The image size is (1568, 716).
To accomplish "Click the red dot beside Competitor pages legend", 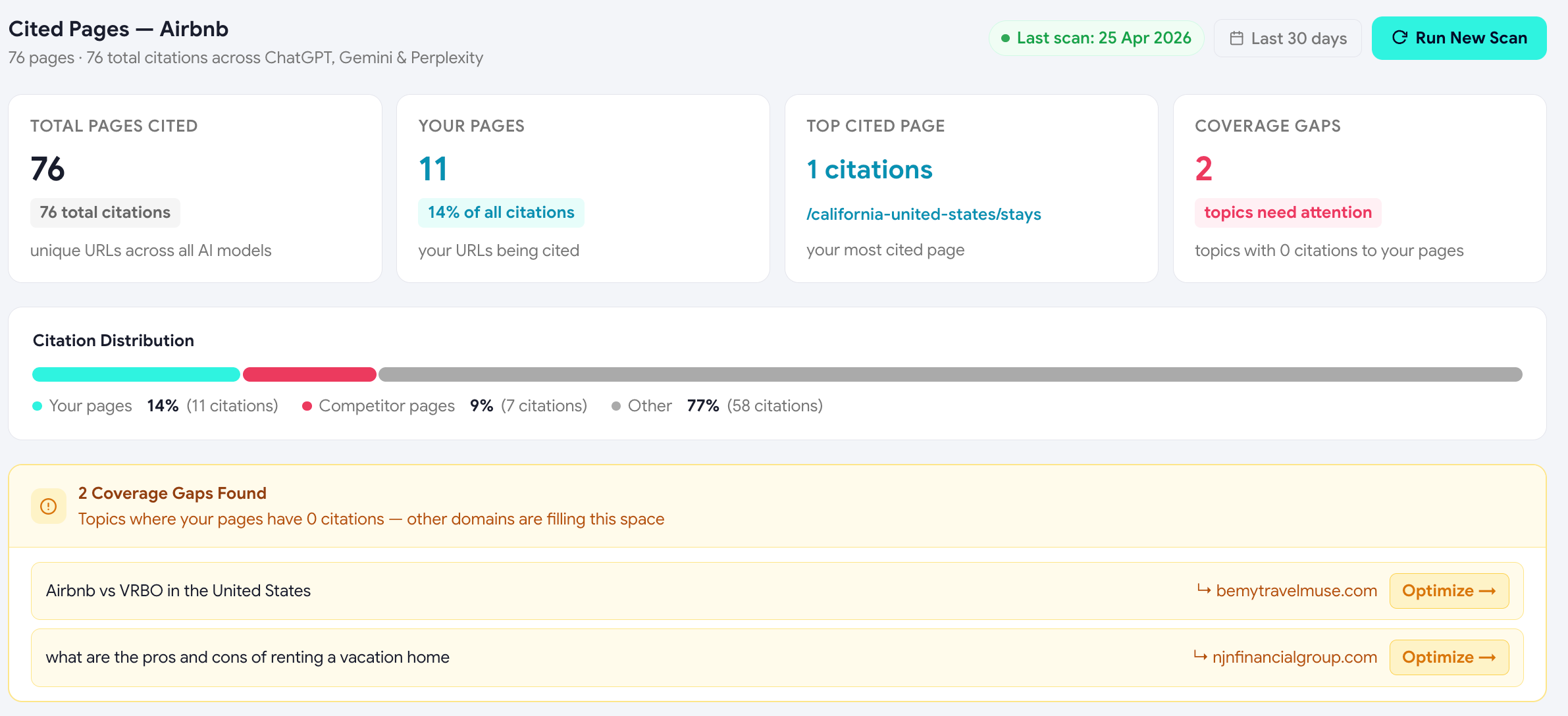I will (x=307, y=406).
